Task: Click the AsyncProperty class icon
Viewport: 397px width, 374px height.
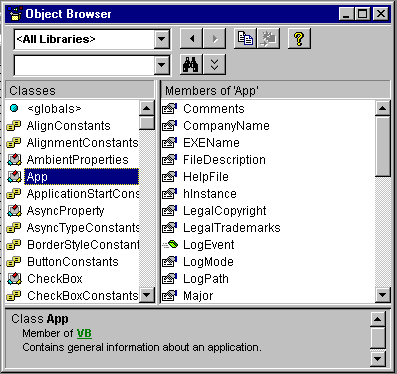Action: click(x=14, y=211)
